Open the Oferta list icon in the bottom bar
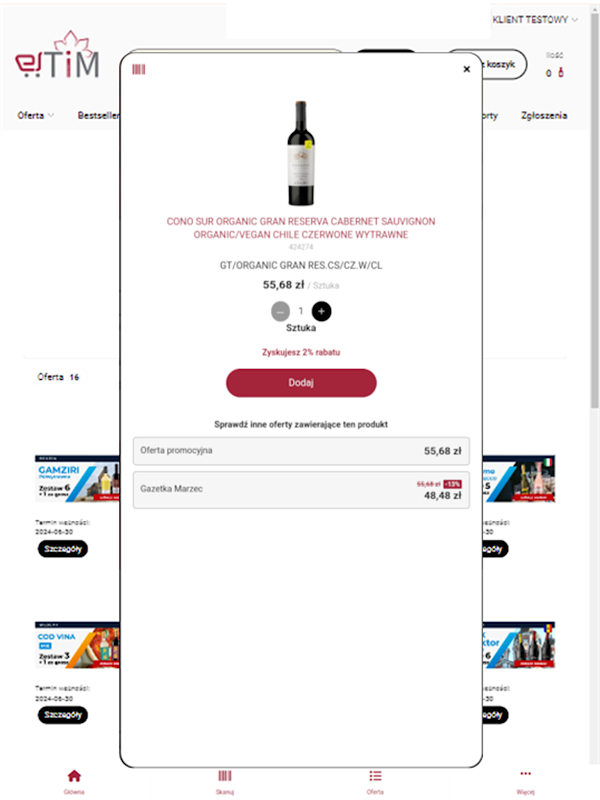600x800 pixels. (376, 776)
